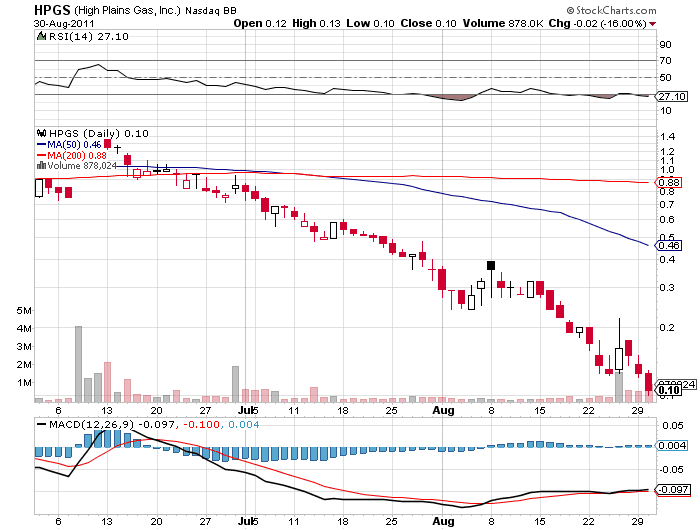Click the 27.10 RSI value tag on right axis

click(672, 96)
